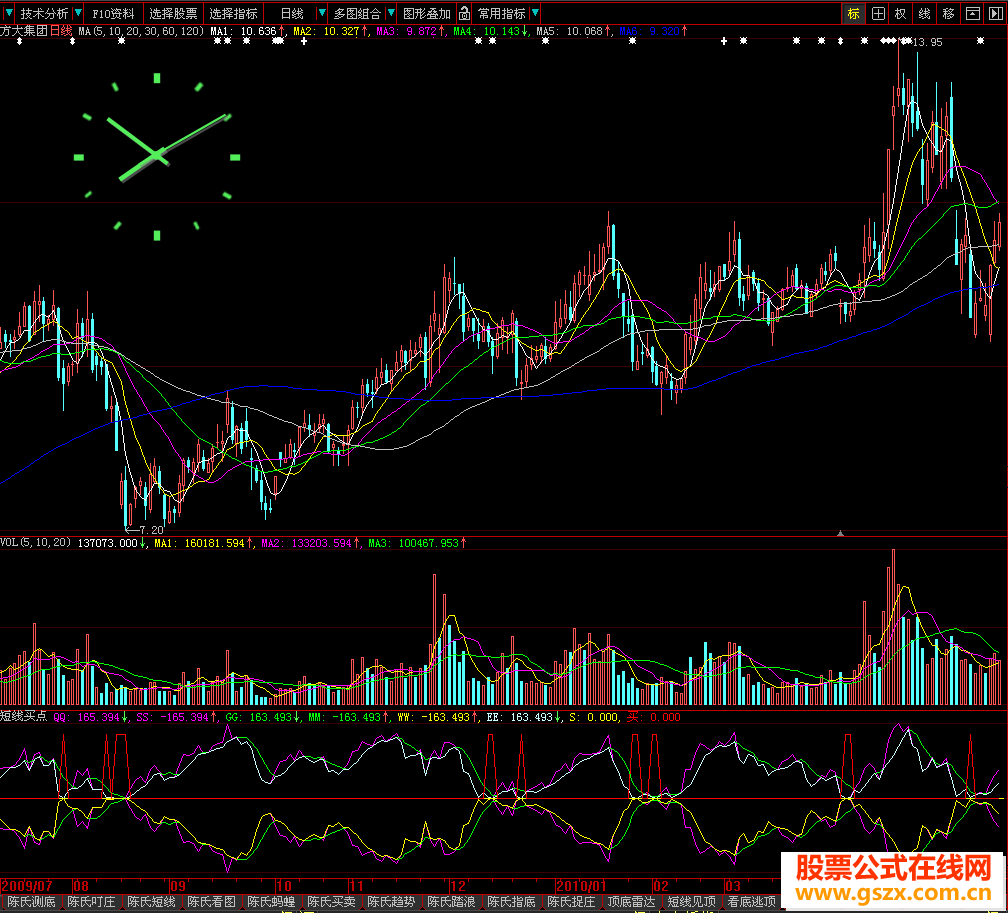The image size is (1008, 913).
Task: Open the 常用指标 menu
Action: tap(501, 14)
